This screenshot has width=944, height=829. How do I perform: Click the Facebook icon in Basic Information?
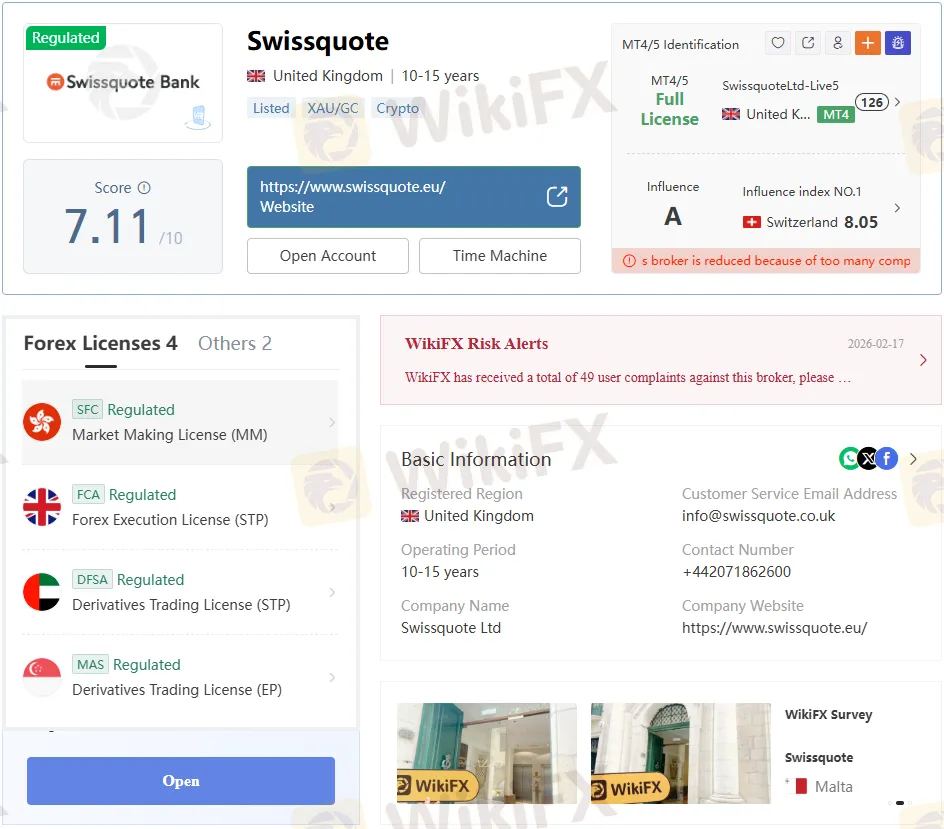tap(887, 459)
